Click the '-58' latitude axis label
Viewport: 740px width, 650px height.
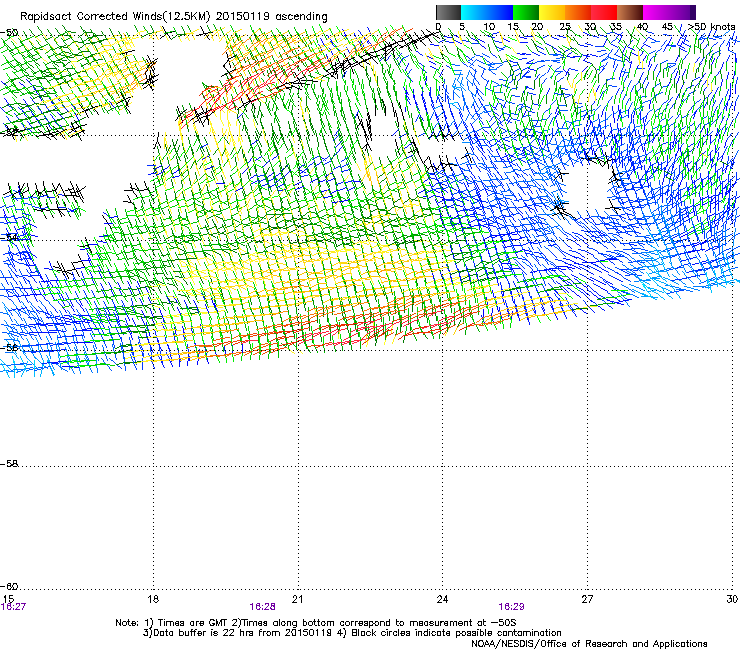(x=9, y=464)
